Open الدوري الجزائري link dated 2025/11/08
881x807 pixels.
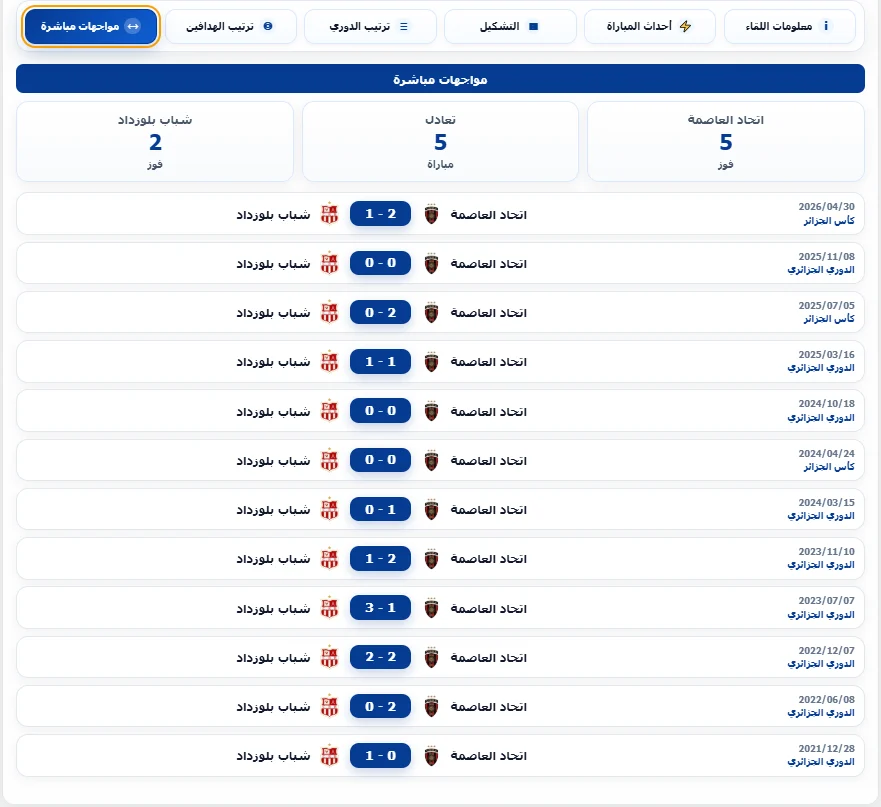[821, 270]
